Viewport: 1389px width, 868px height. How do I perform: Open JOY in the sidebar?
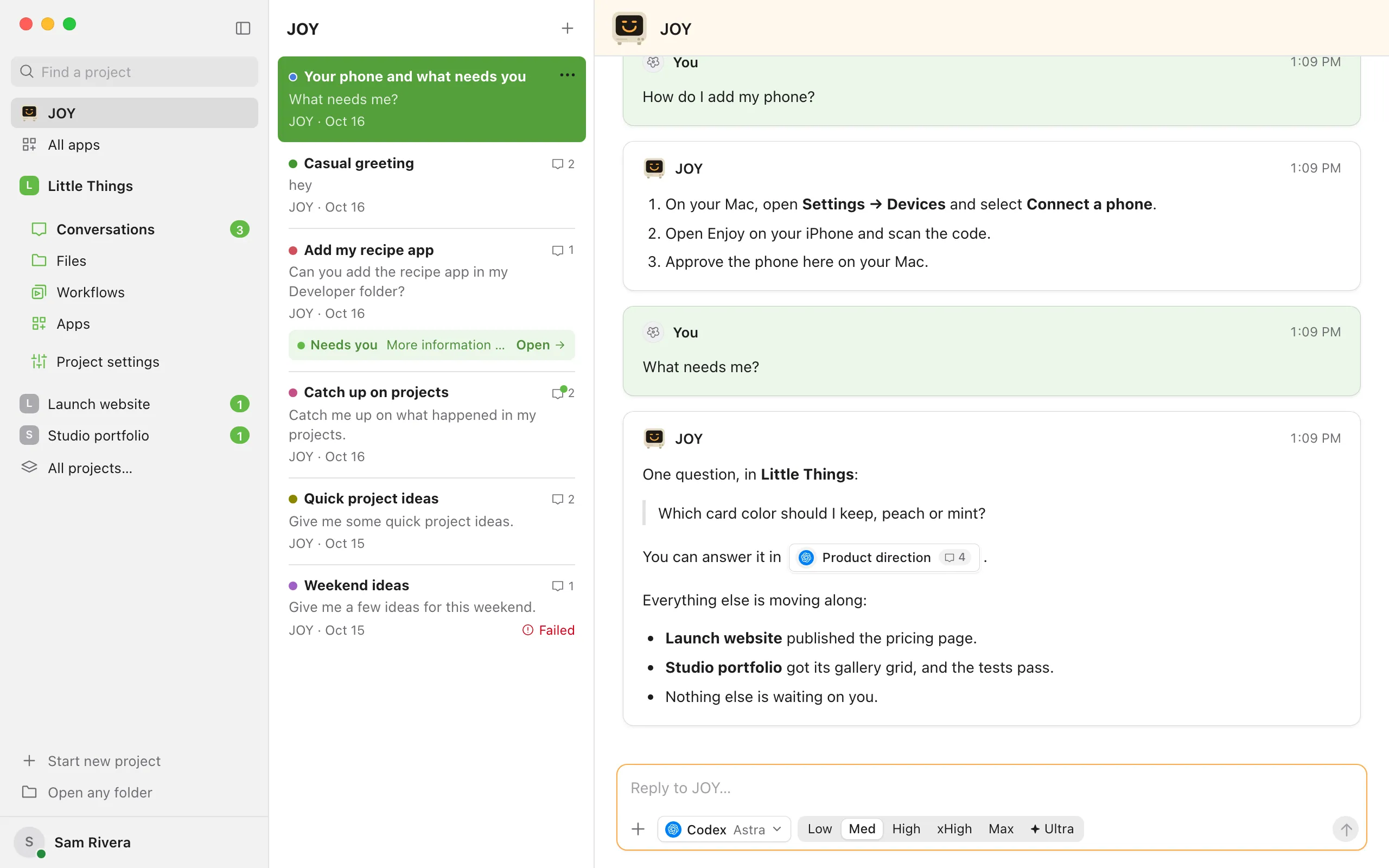[135, 112]
